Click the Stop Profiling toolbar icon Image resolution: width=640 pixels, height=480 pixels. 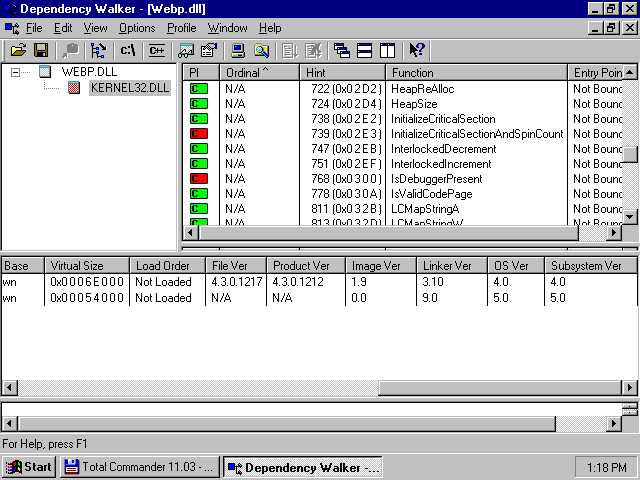[x=313, y=51]
